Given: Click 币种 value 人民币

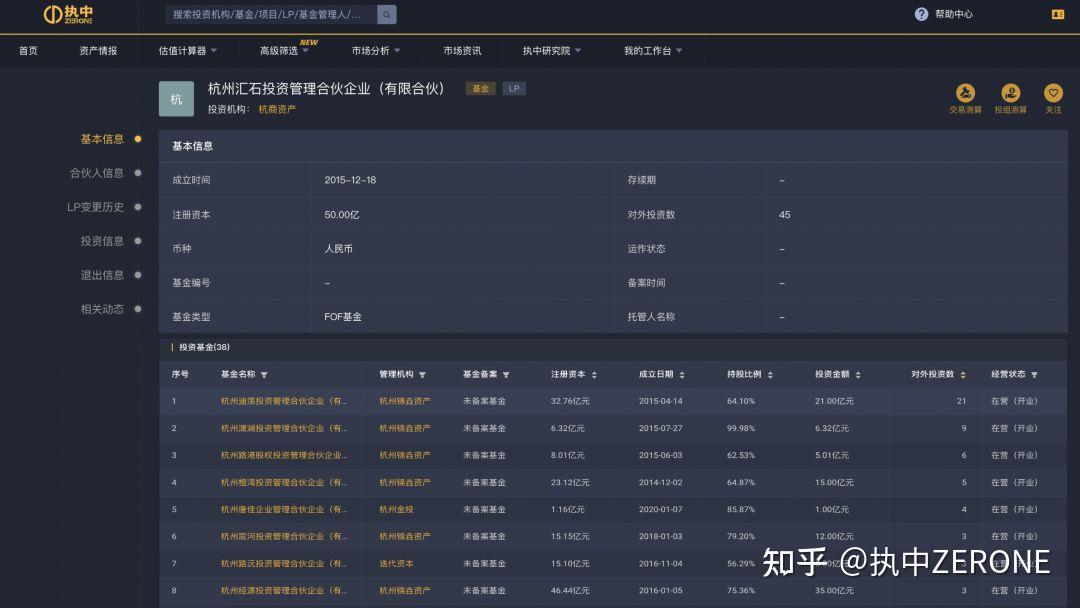Looking at the screenshot, I should pos(338,249).
